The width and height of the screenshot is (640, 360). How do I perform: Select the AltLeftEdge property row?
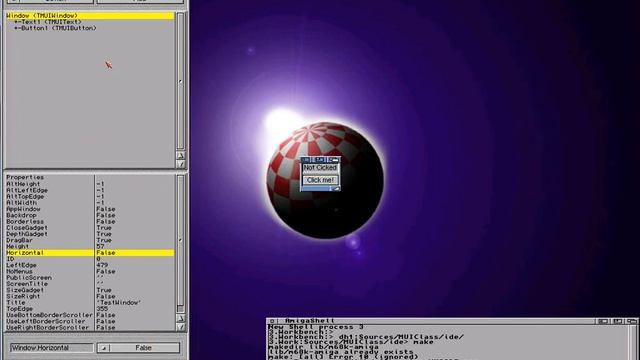(x=90, y=190)
